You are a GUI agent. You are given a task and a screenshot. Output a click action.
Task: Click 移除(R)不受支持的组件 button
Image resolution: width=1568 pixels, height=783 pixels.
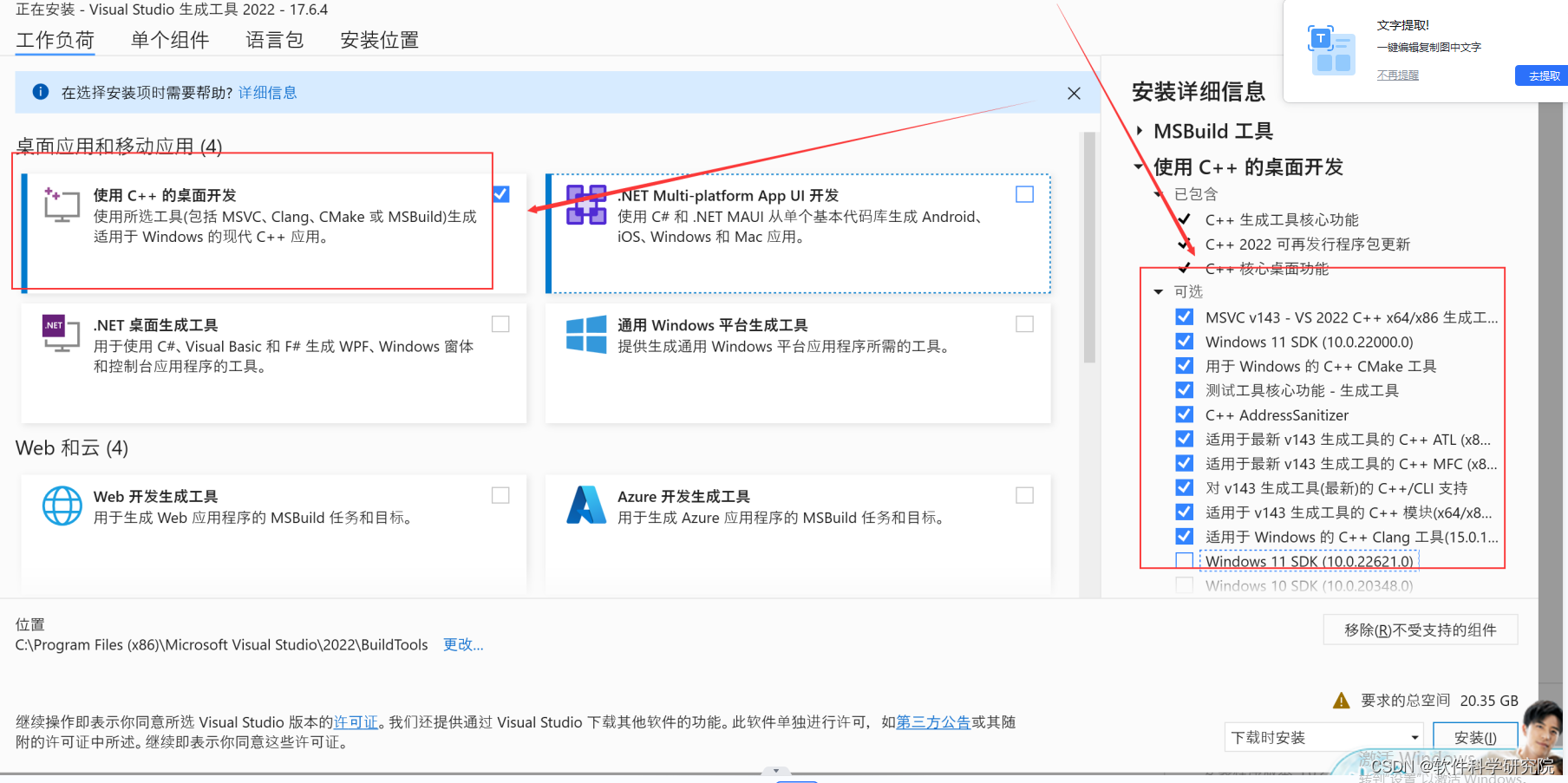[1421, 630]
